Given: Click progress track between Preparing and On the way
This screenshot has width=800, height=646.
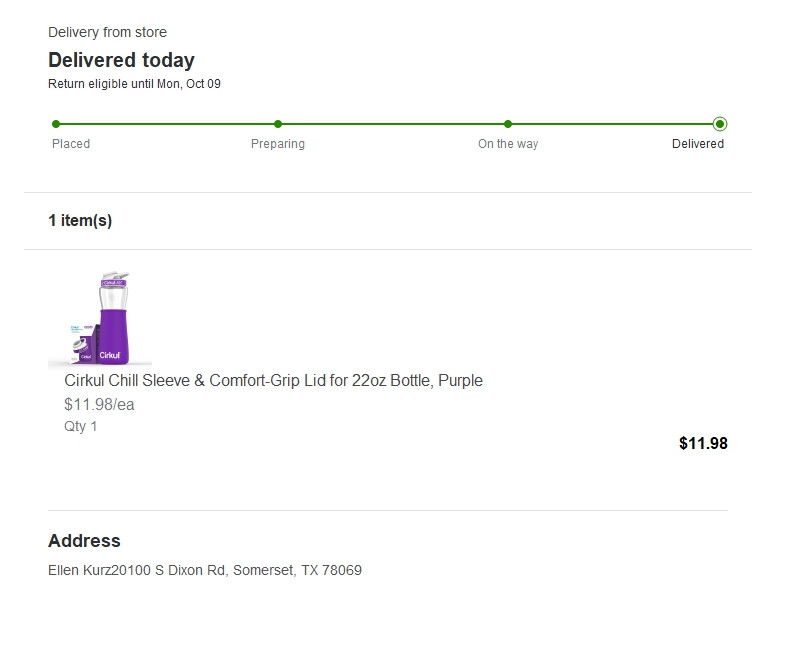Looking at the screenshot, I should coord(393,124).
